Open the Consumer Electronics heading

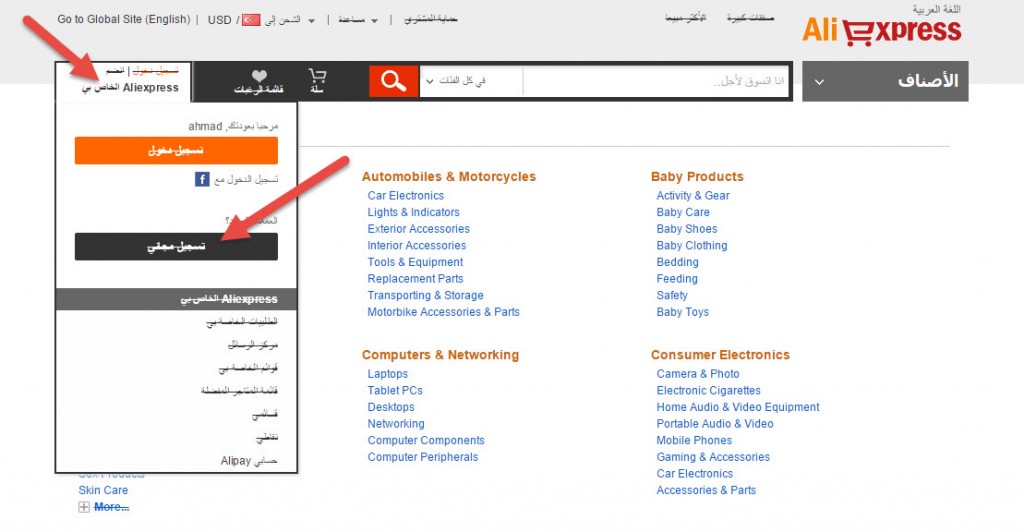[x=720, y=355]
